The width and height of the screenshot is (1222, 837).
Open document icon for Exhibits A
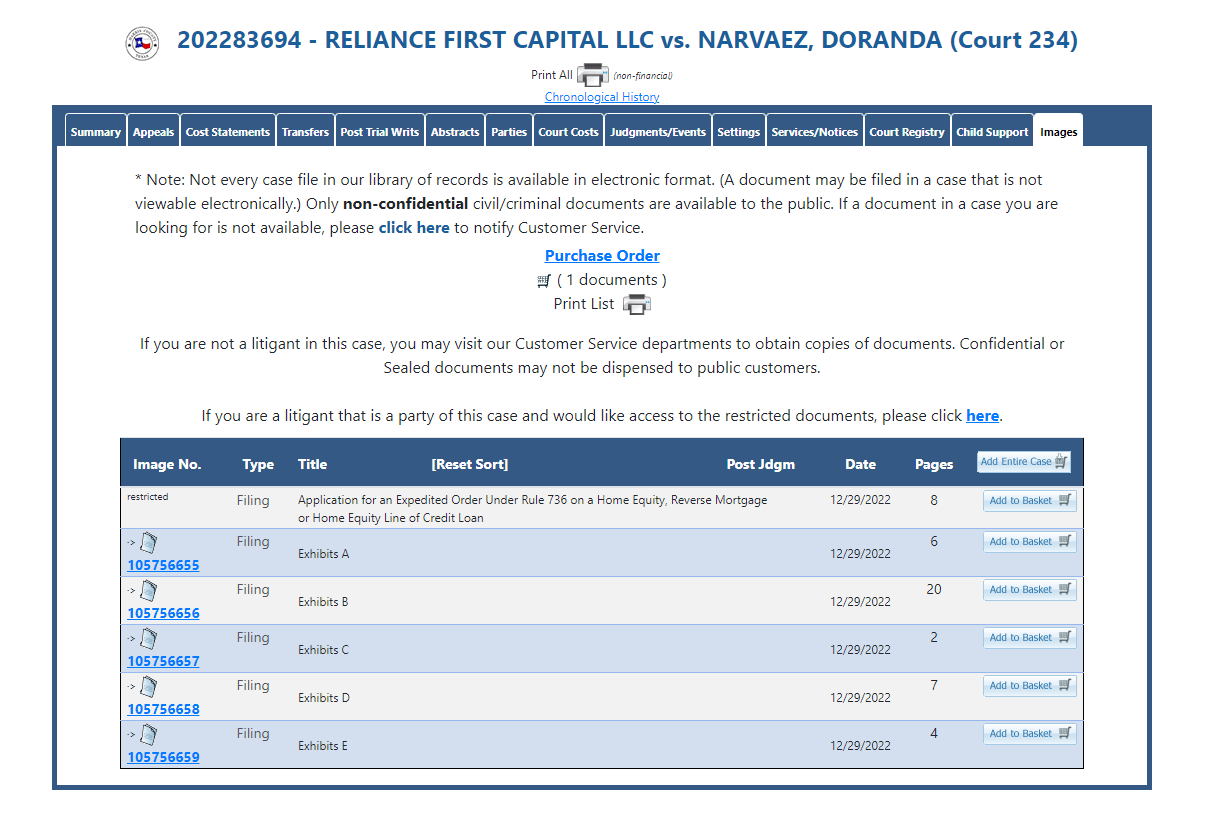(x=148, y=543)
